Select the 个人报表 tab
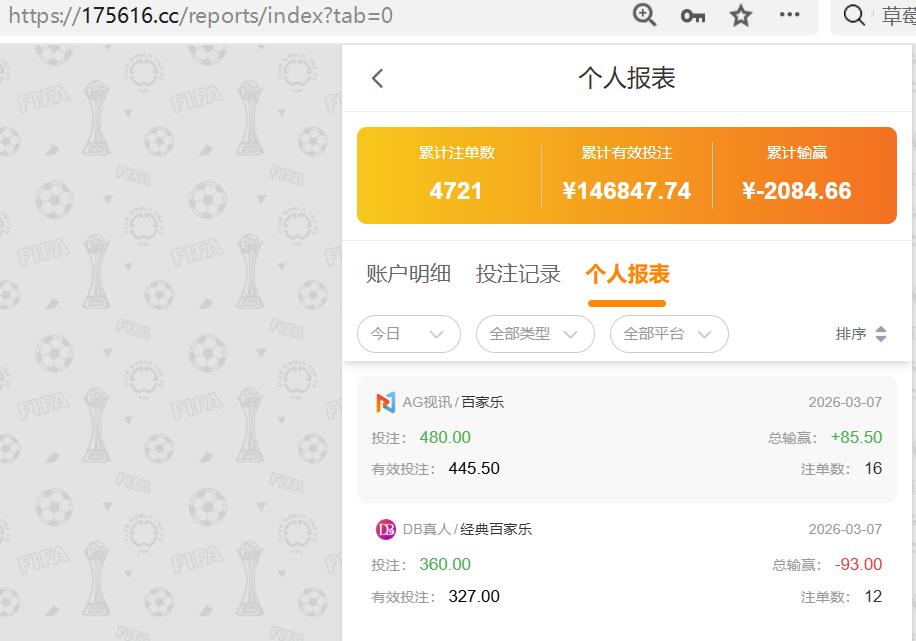This screenshot has height=641, width=916. (x=627, y=274)
